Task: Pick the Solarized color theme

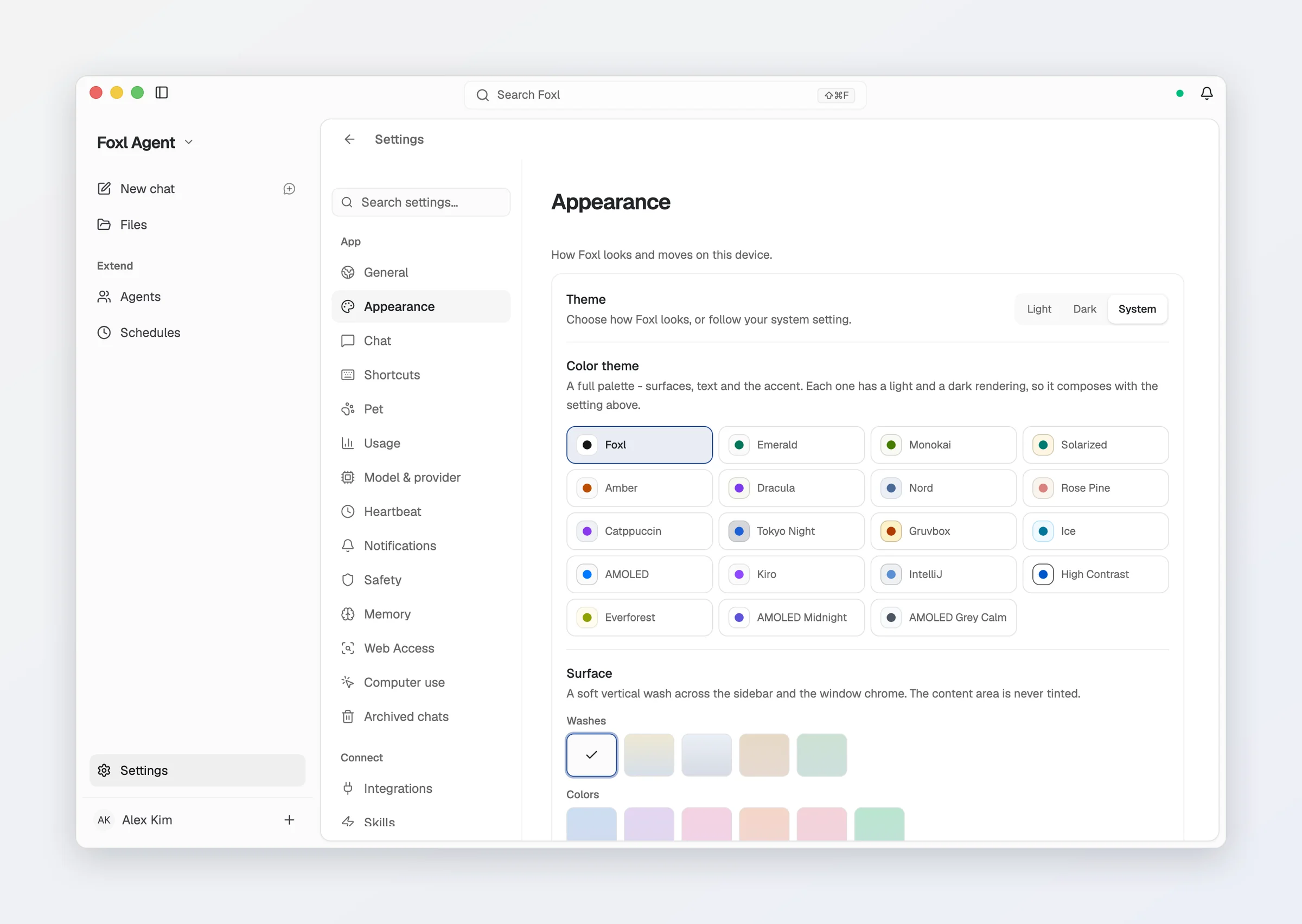Action: coord(1095,445)
